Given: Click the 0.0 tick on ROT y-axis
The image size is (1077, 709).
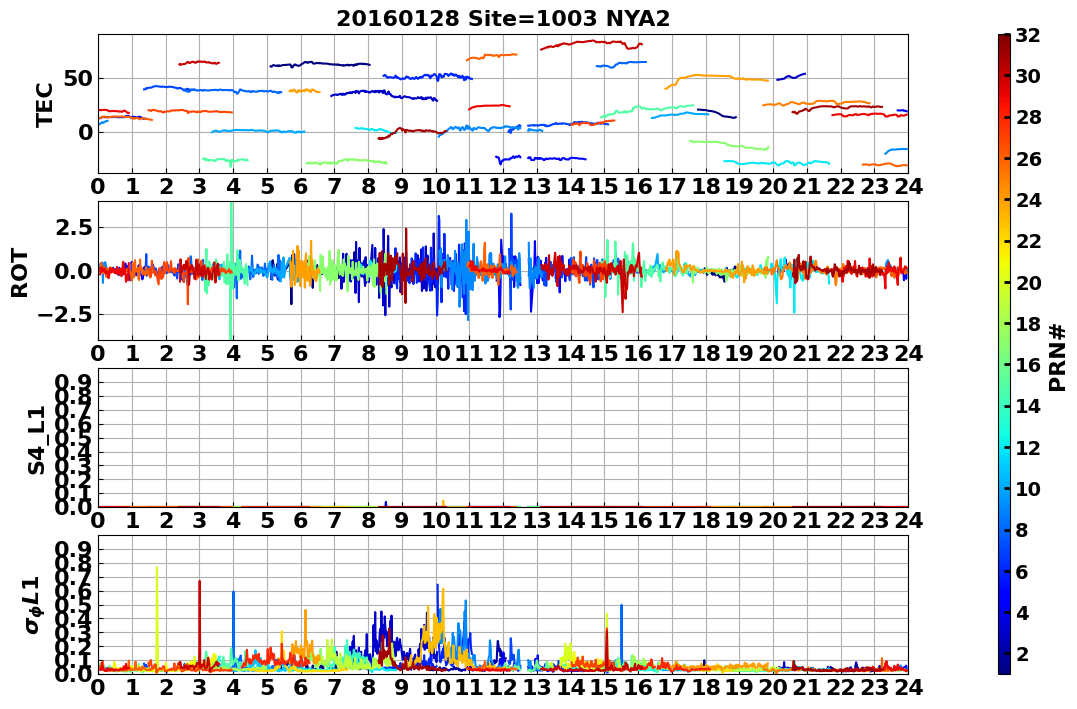Looking at the screenshot, I should [74, 271].
